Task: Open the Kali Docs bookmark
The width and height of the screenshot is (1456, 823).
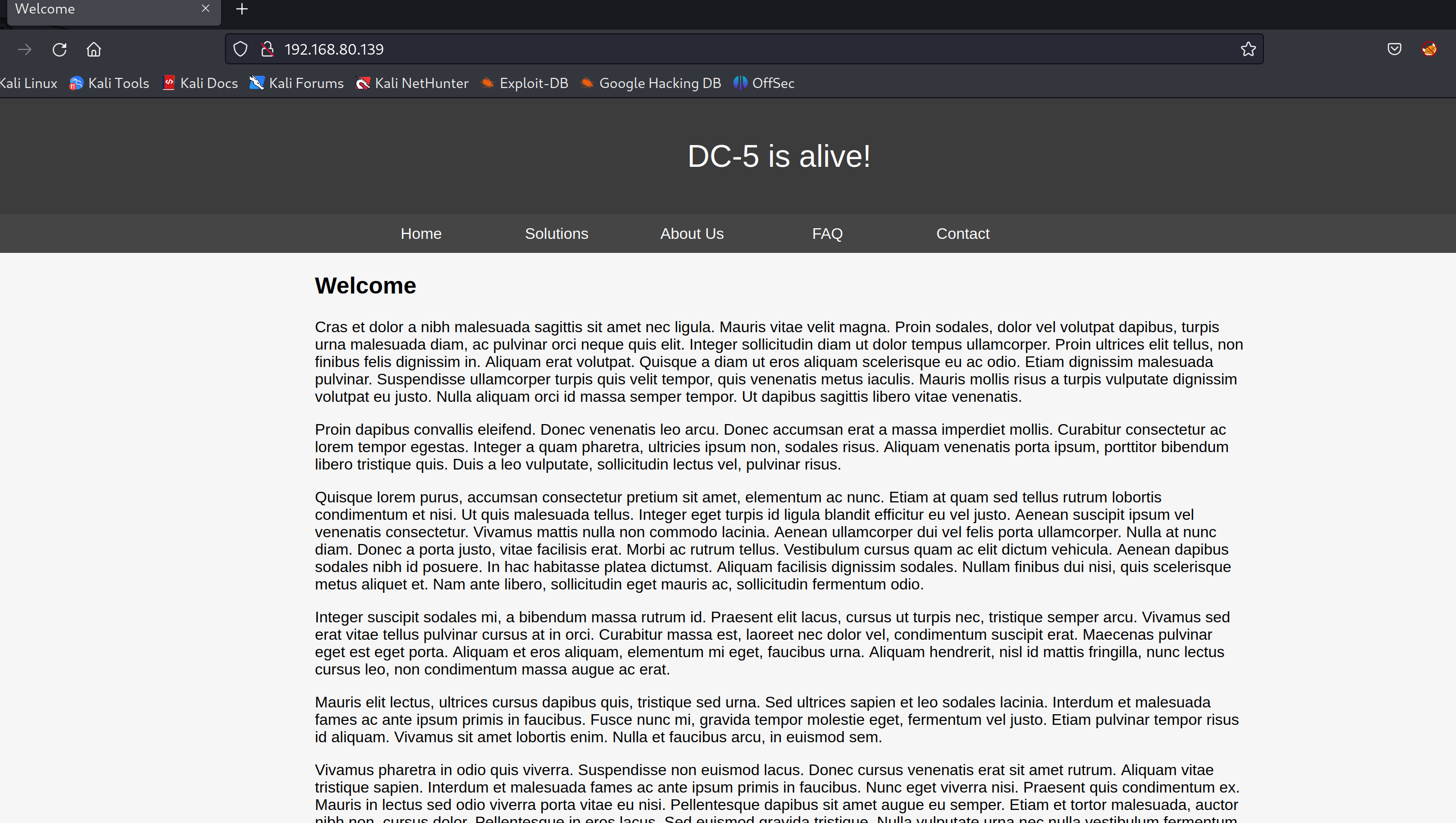Action: (200, 83)
